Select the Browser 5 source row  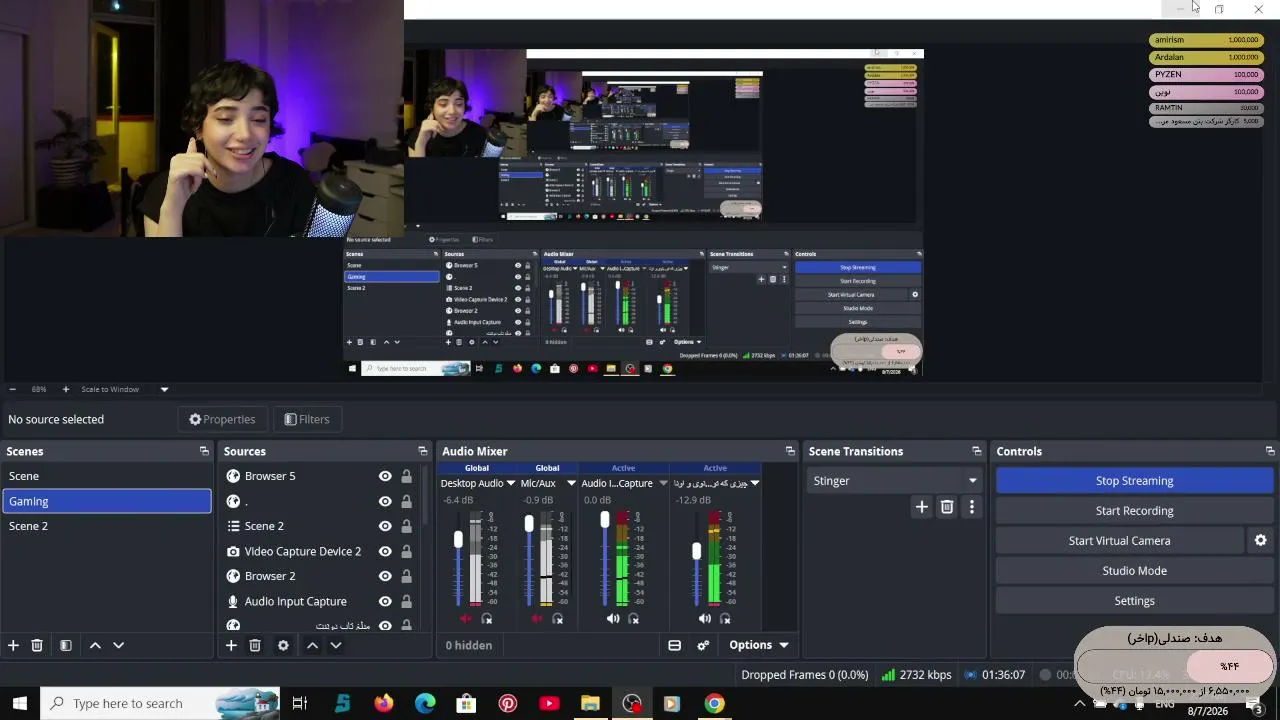click(x=321, y=476)
